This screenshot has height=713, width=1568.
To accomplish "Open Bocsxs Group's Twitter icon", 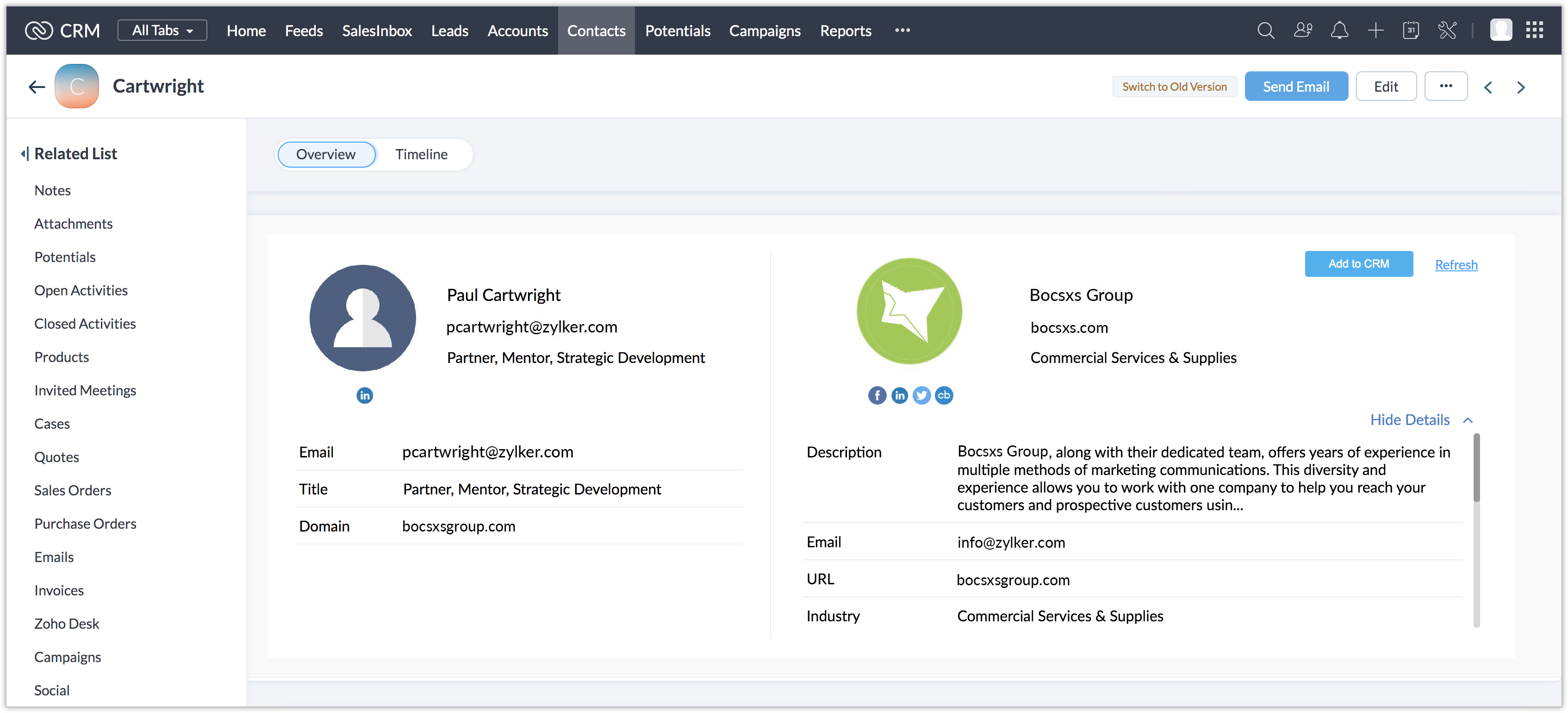I will click(921, 396).
